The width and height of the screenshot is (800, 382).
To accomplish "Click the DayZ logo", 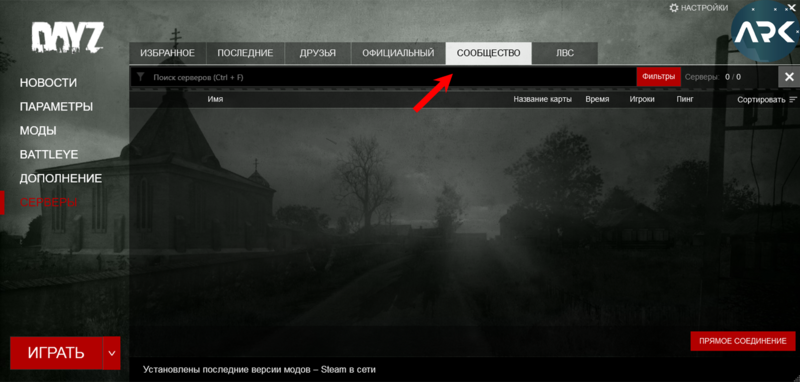I will 68,37.
